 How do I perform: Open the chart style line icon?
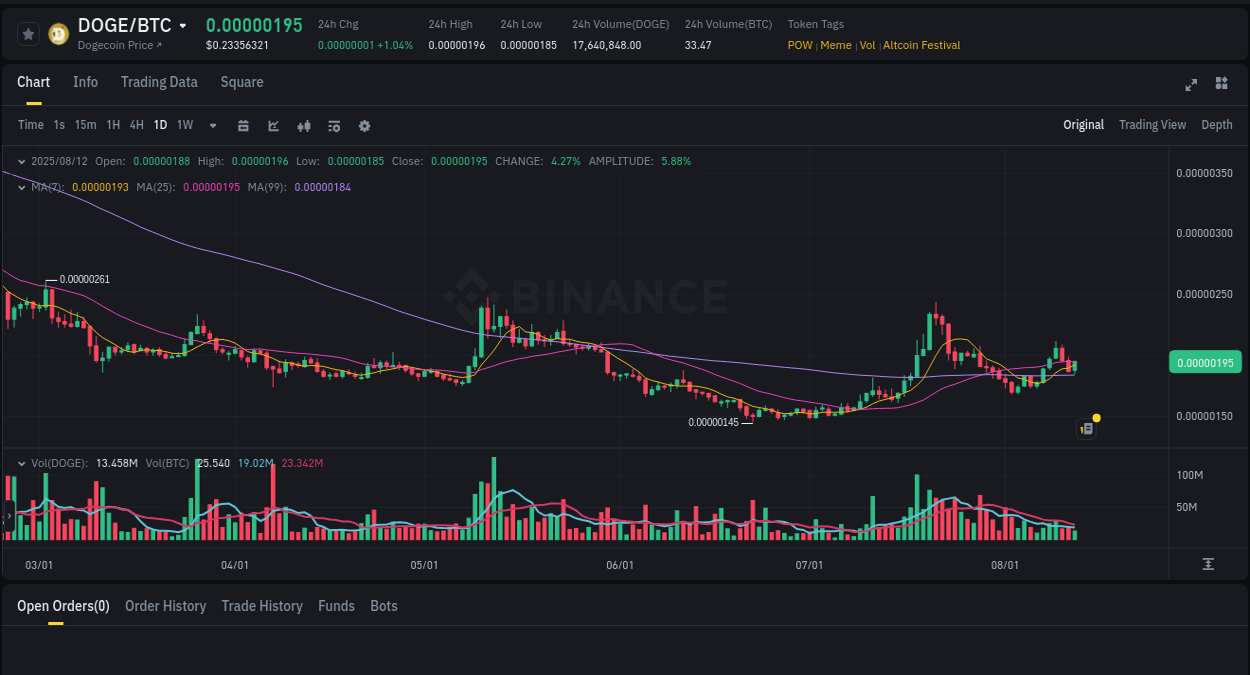point(273,125)
